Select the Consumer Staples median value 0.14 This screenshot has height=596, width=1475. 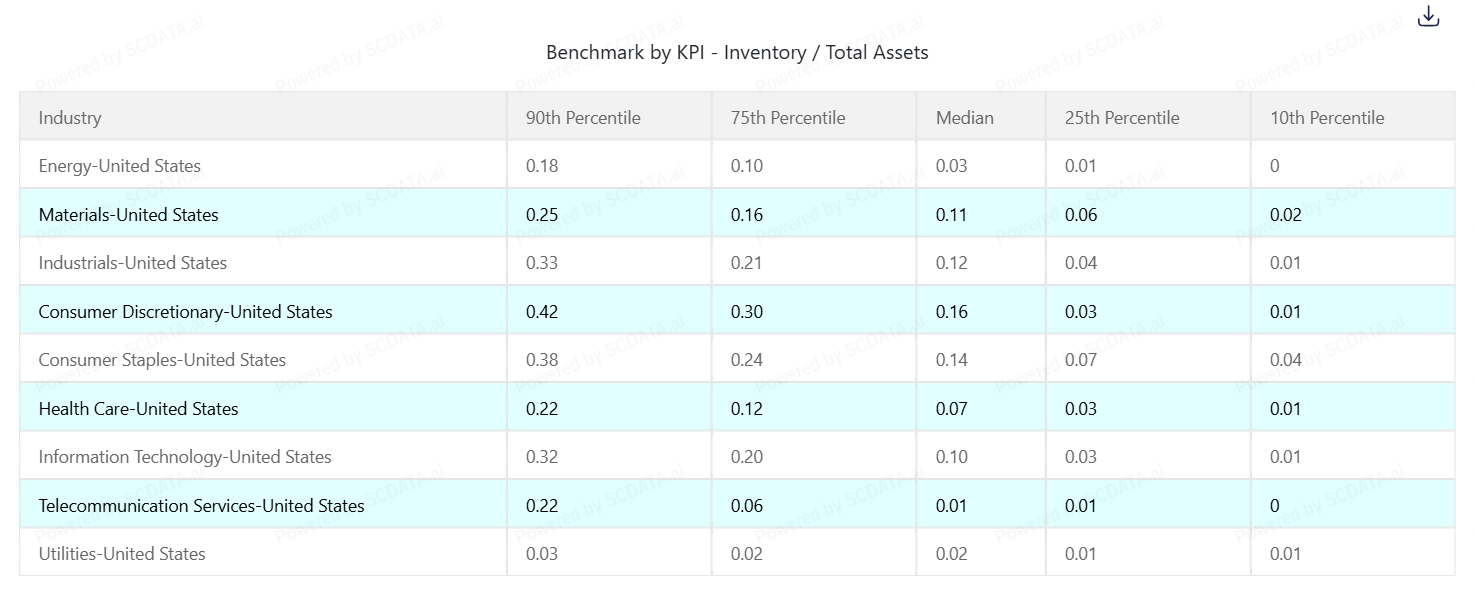click(x=952, y=360)
